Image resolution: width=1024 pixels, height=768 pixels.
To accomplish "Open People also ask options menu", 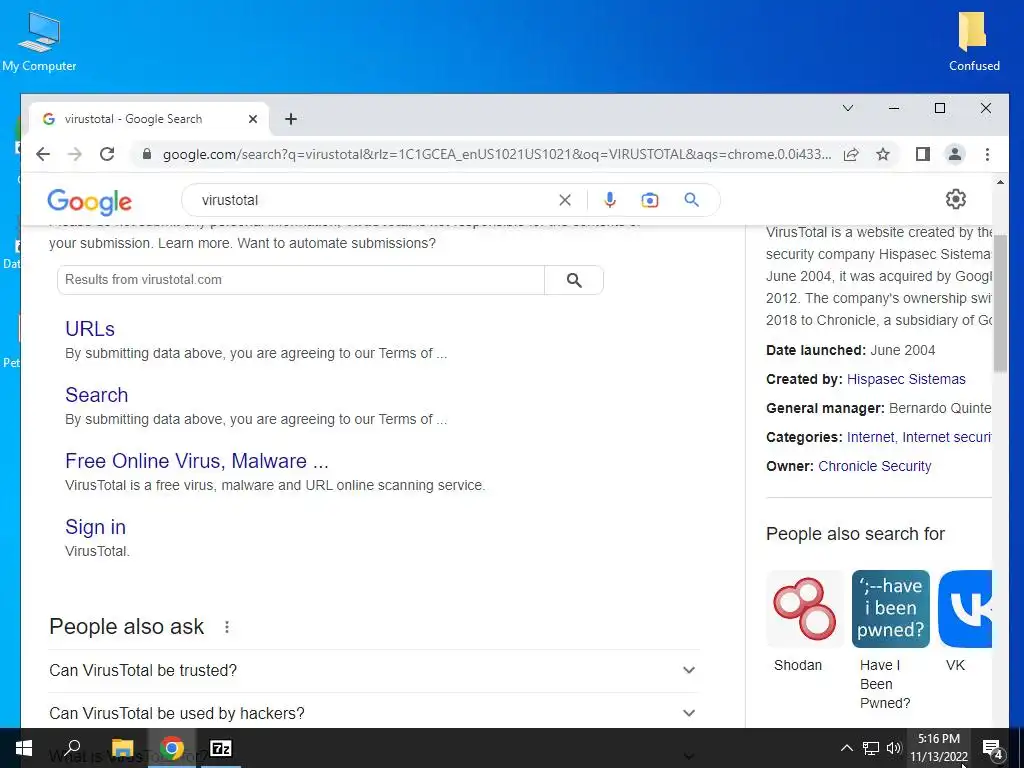I will pos(227,627).
